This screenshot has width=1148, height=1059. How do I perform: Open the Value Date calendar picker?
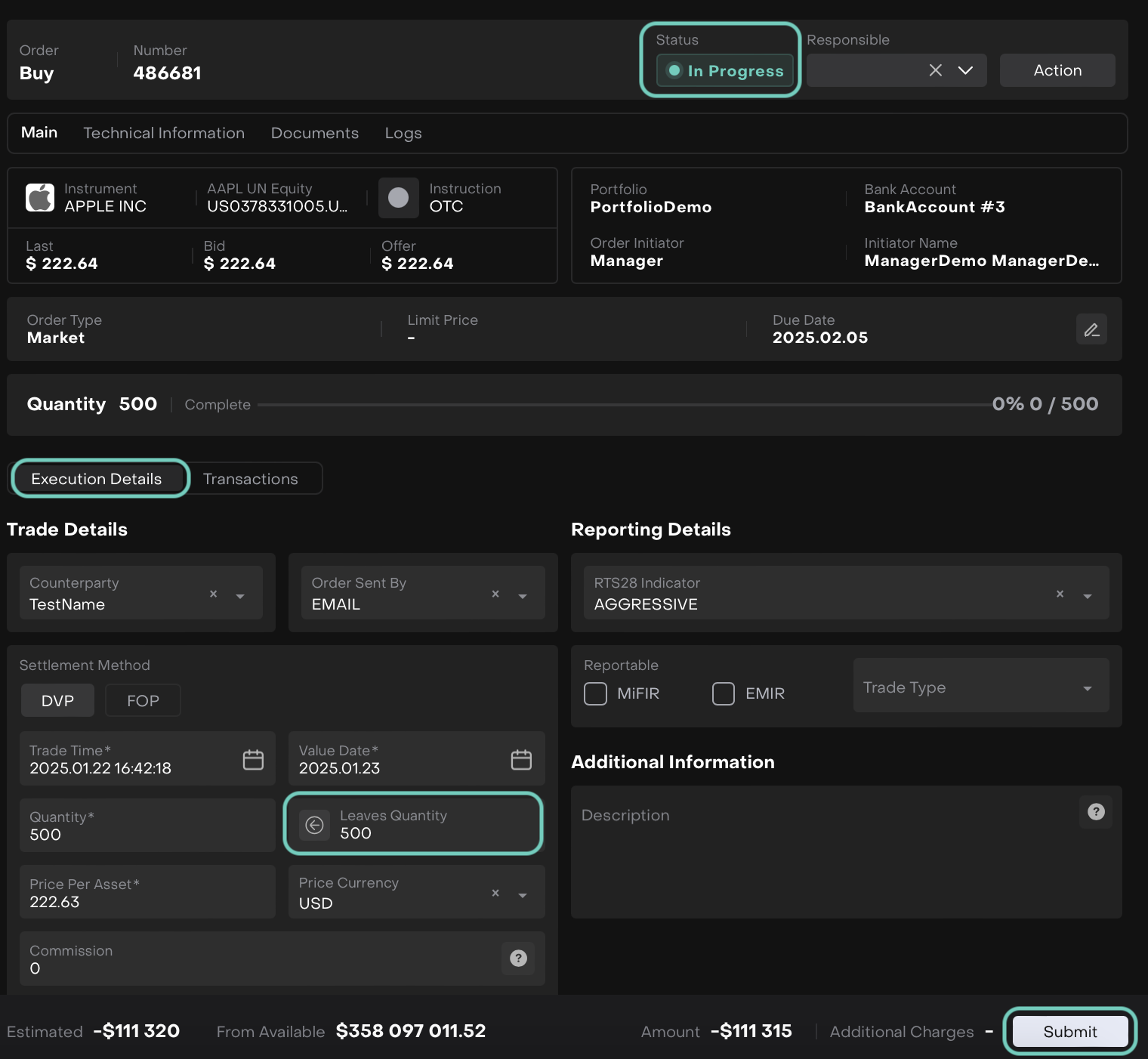(x=521, y=759)
